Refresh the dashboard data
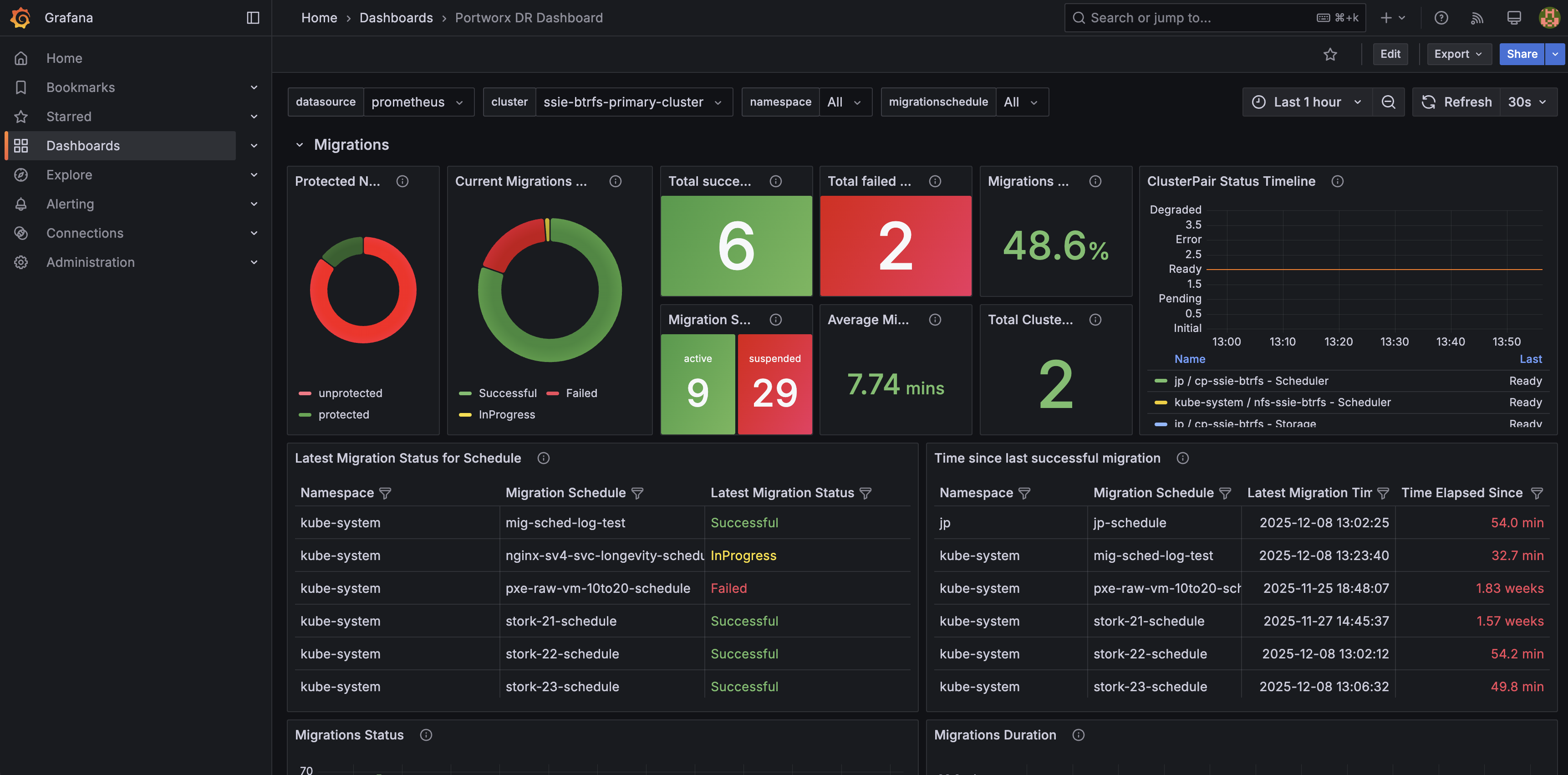Image resolution: width=1568 pixels, height=775 pixels. (x=1456, y=102)
